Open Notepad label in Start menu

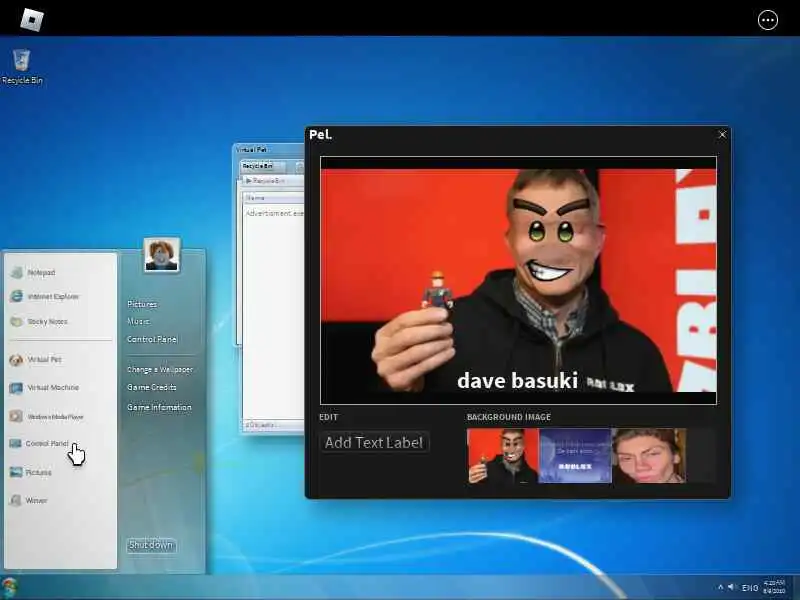coord(41,272)
